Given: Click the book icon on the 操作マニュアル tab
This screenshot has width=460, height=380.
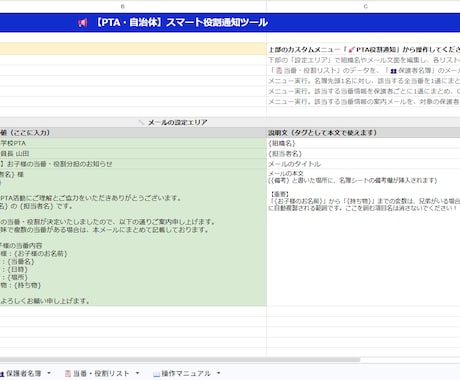Looking at the screenshot, I should [156, 374].
